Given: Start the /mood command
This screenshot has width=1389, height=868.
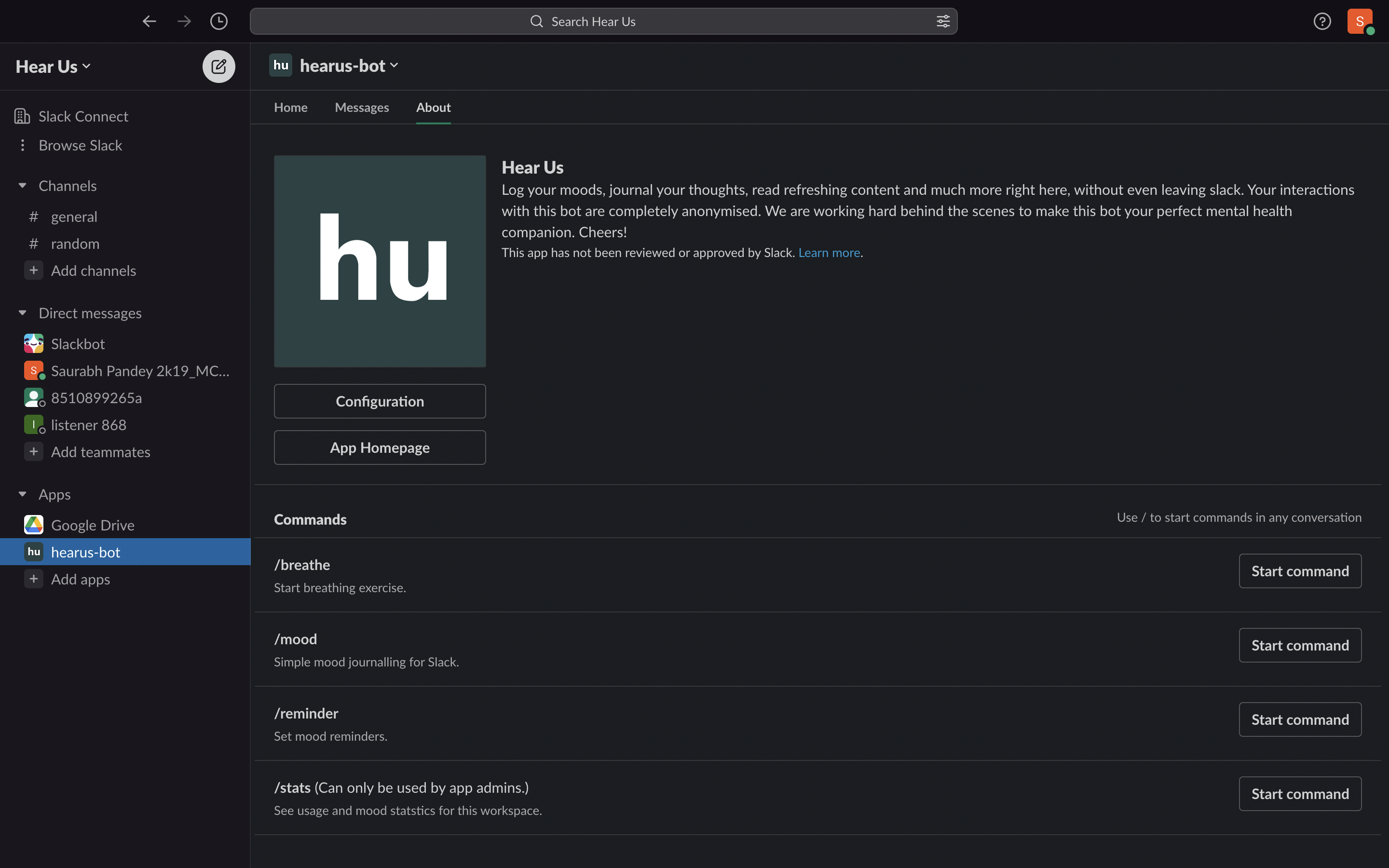Looking at the screenshot, I should tap(1300, 645).
